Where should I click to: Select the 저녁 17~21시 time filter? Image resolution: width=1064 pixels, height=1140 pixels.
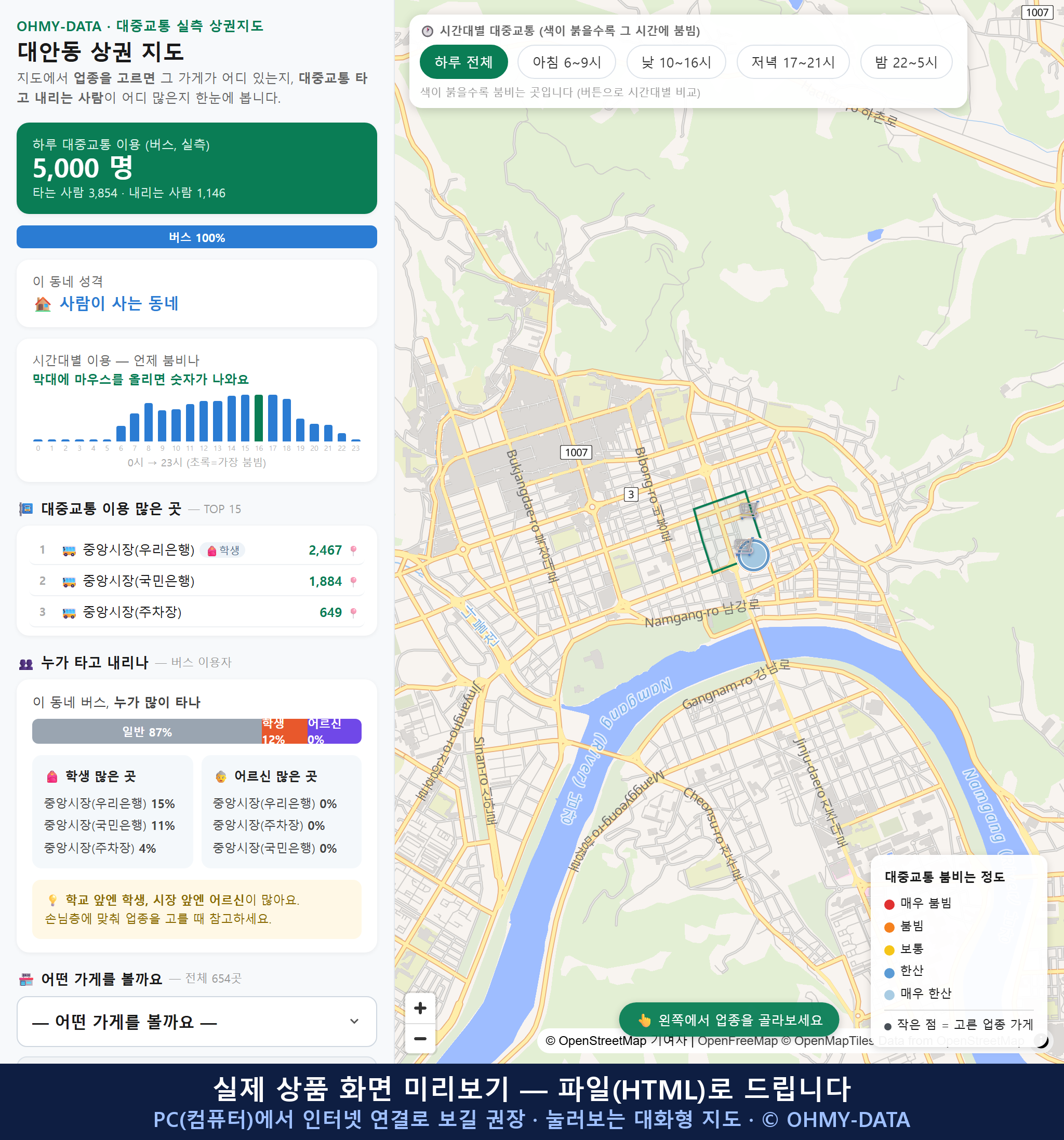(793, 62)
